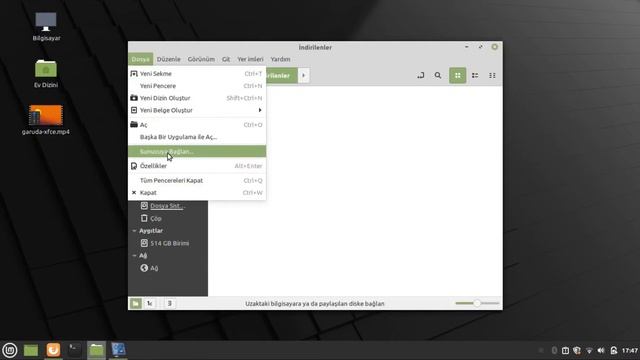Open Dosya Sistemi in the sidebar
The height and width of the screenshot is (360, 640).
(167, 206)
